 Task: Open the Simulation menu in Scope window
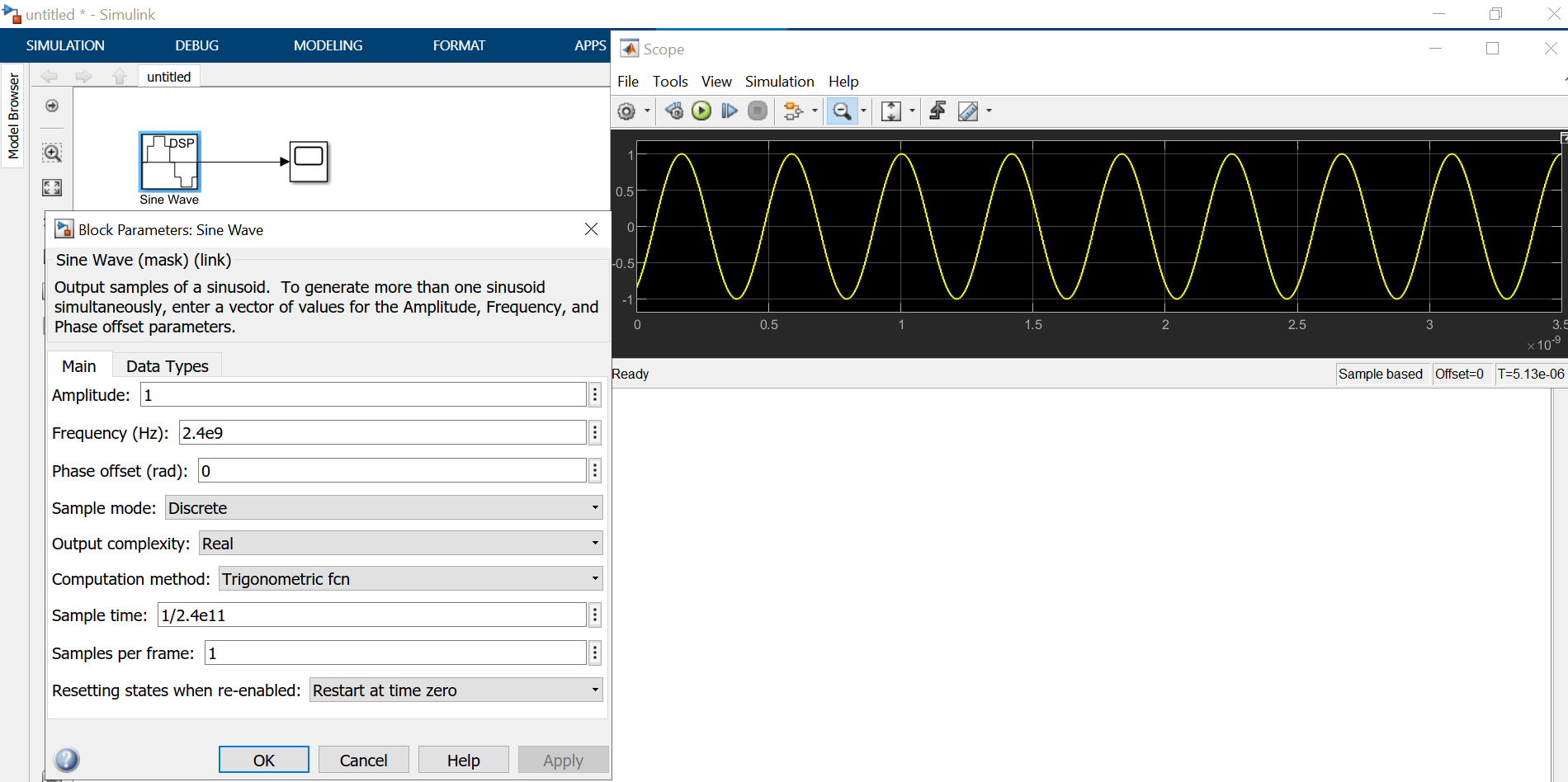778,81
